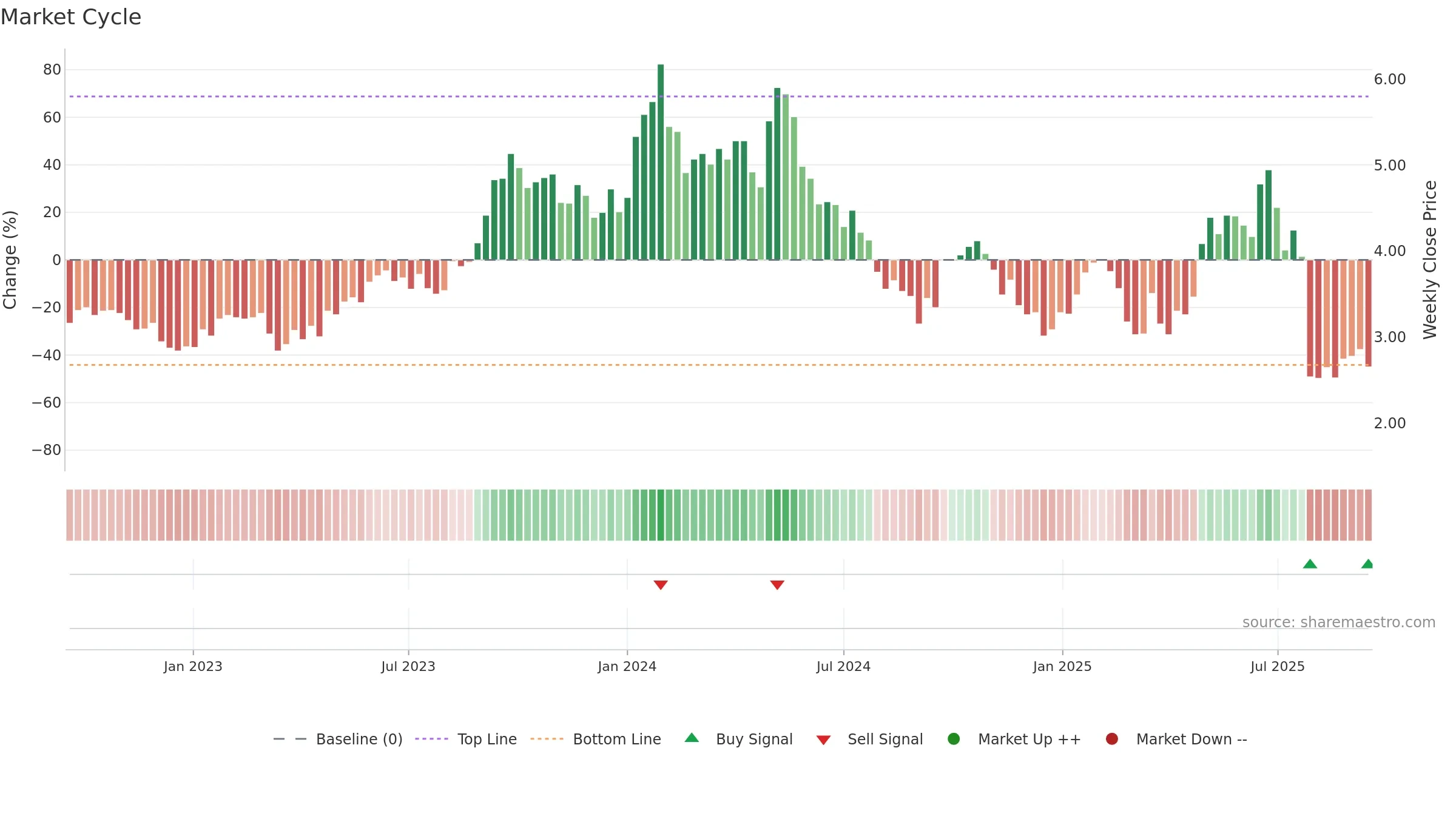1456x819 pixels.
Task: Click the 20 left axis value
Action: [52, 212]
